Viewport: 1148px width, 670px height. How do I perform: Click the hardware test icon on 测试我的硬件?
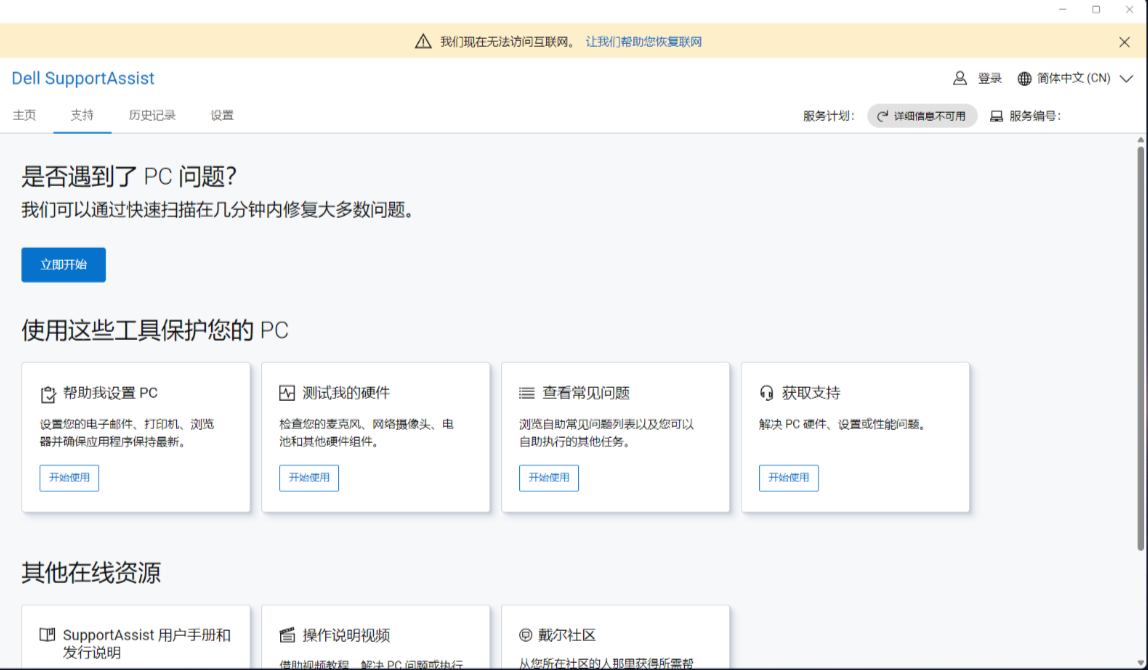point(287,393)
